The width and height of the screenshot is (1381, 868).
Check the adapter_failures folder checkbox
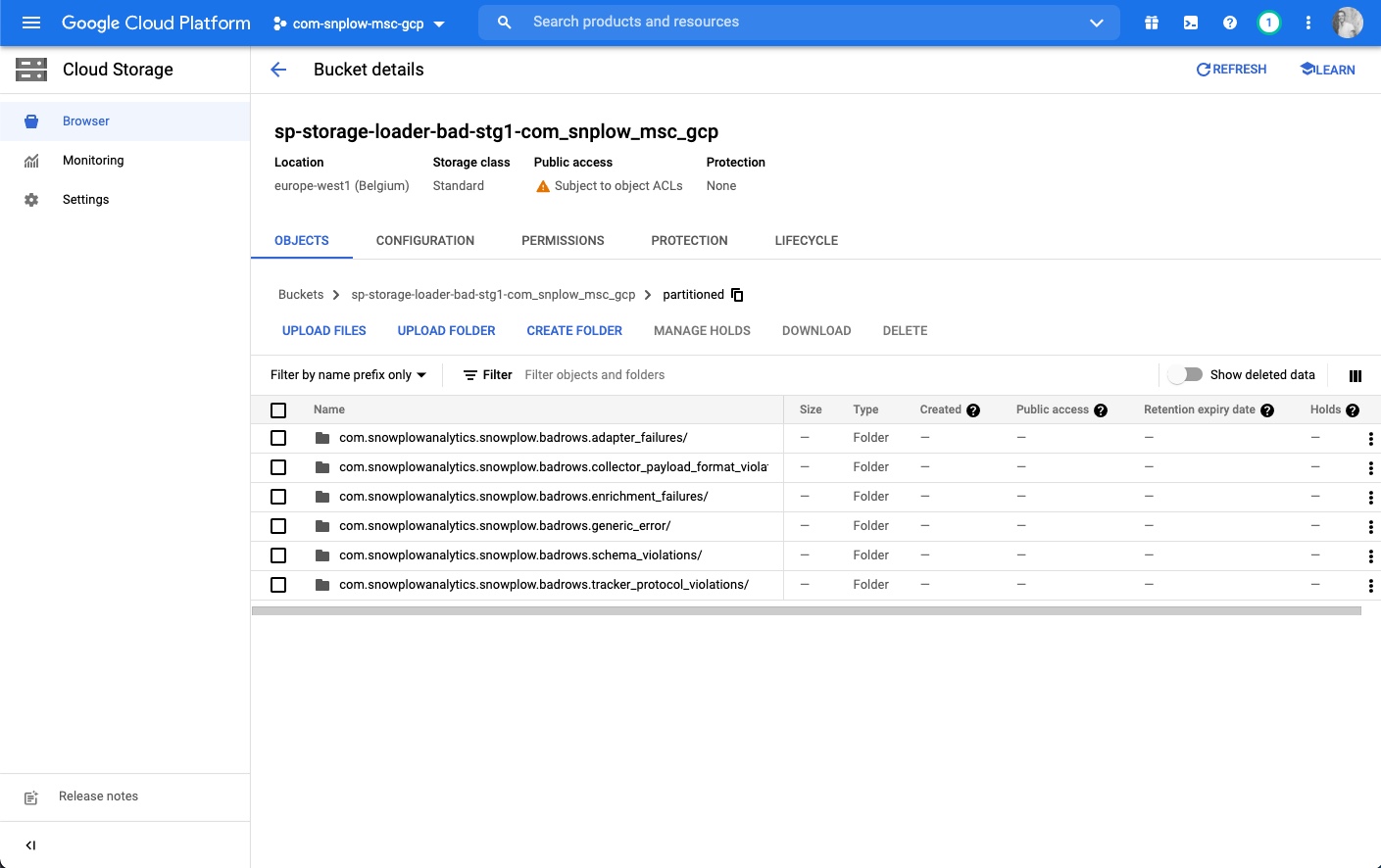[278, 438]
